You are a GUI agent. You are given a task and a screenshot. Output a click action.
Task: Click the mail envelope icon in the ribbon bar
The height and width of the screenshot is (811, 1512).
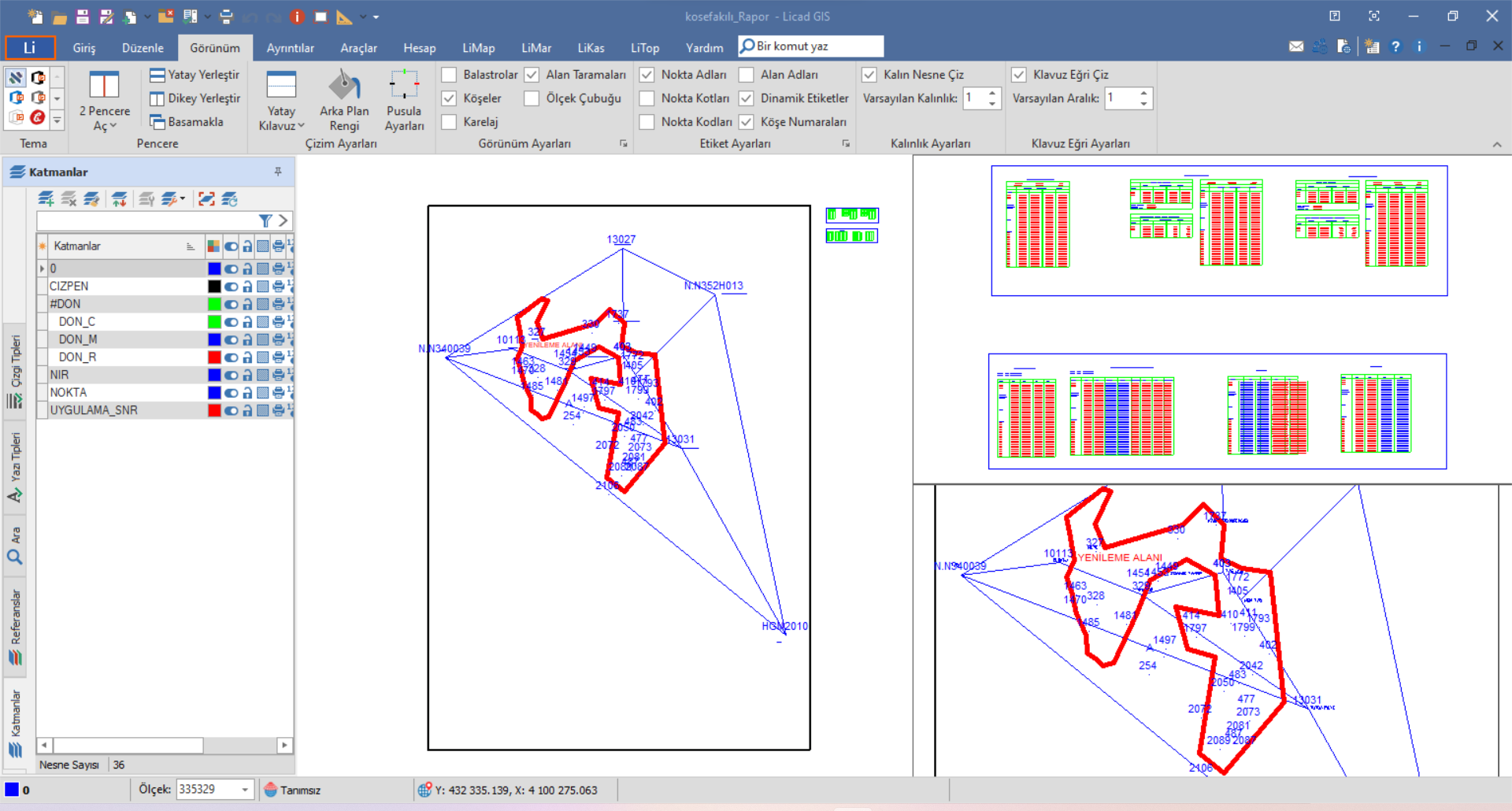tap(1296, 47)
